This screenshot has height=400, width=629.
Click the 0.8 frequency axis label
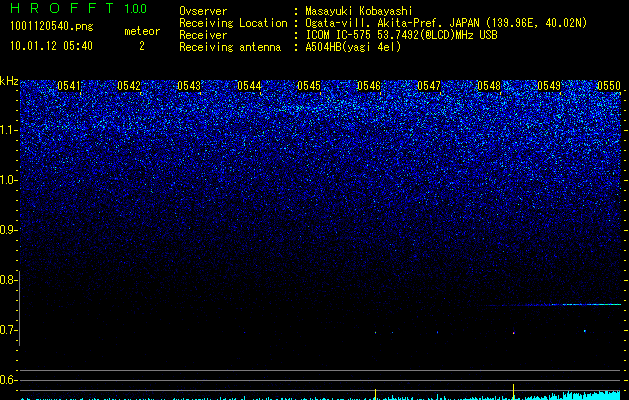[8, 280]
